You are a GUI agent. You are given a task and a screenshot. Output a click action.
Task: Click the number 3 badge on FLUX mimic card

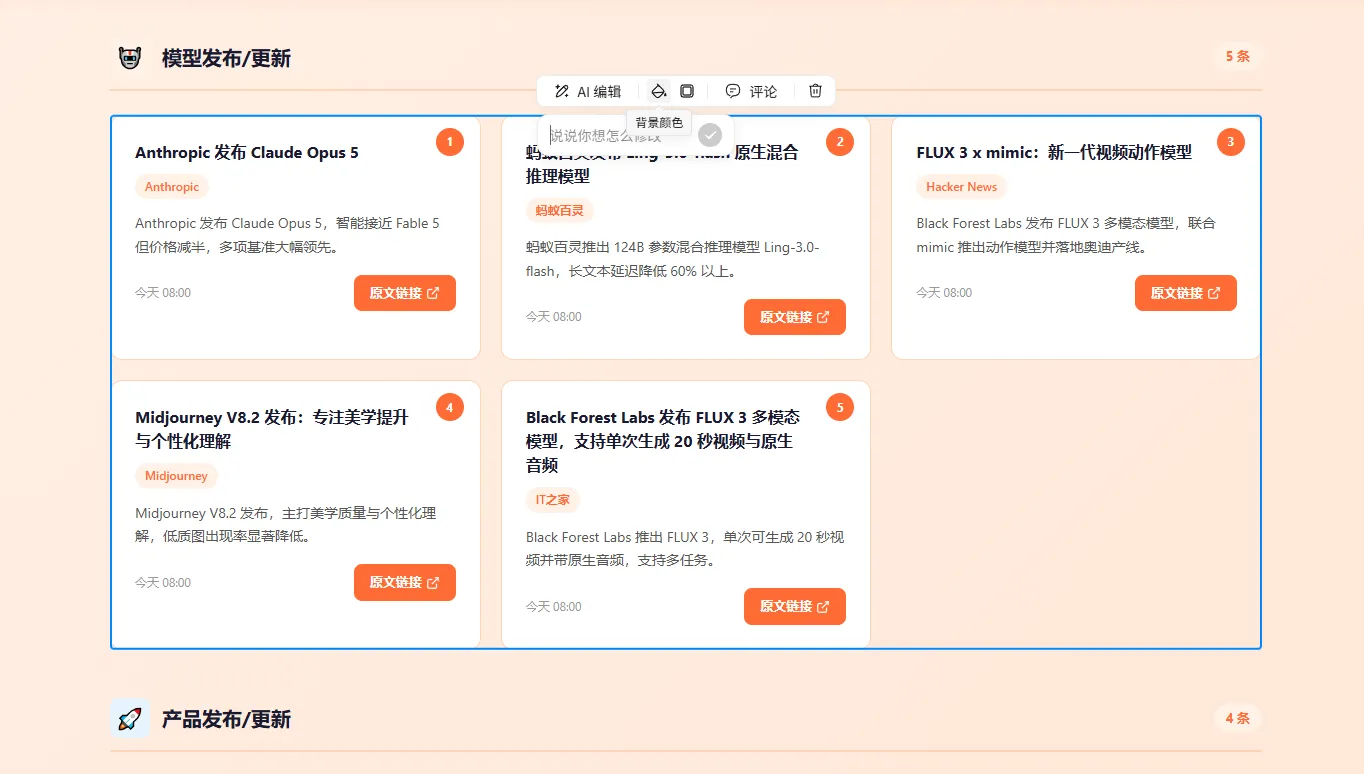click(1230, 142)
